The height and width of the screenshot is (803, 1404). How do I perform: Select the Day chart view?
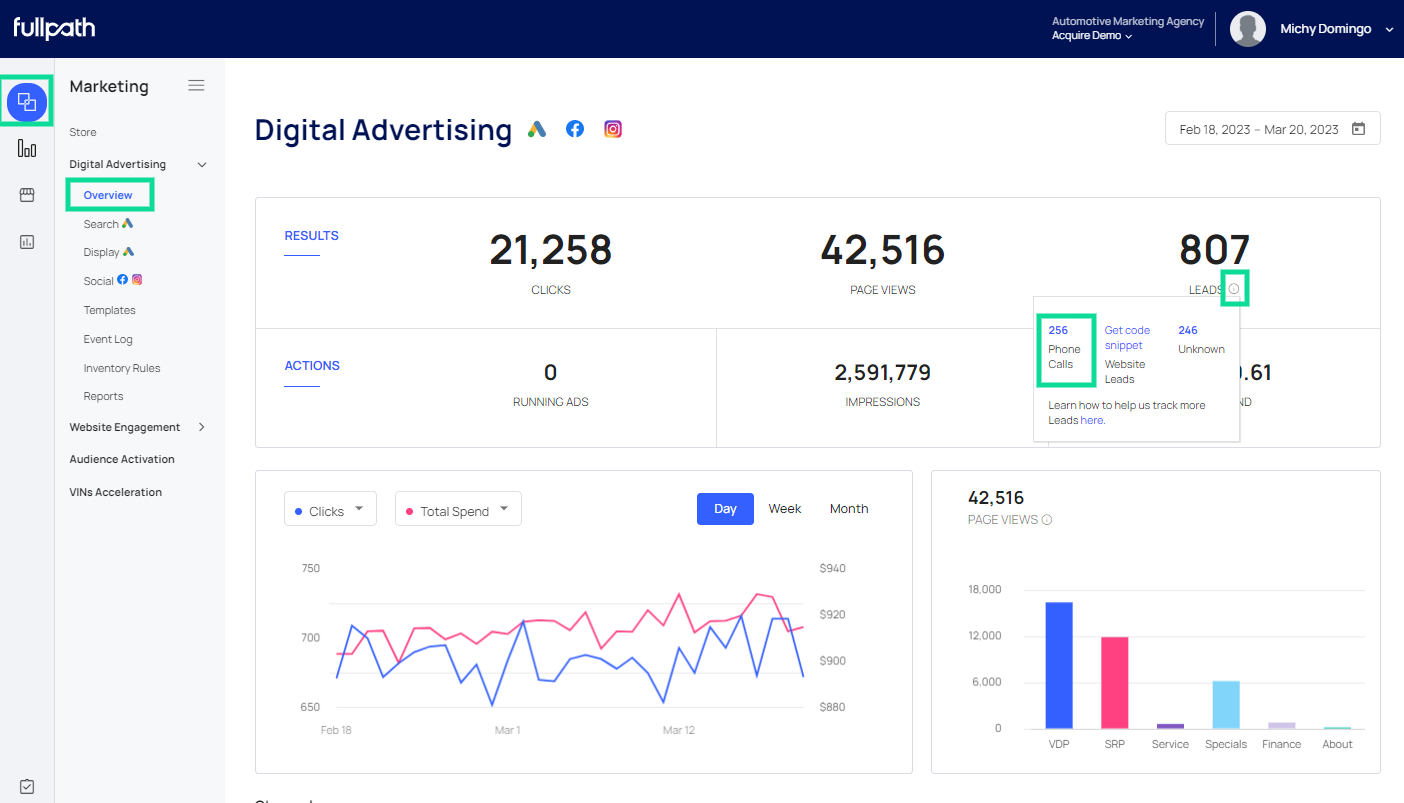[x=725, y=509]
